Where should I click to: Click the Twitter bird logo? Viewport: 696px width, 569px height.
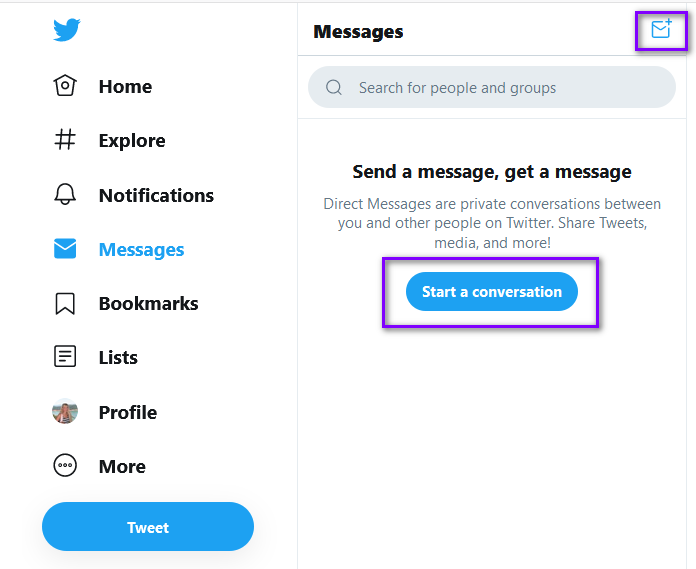67,30
